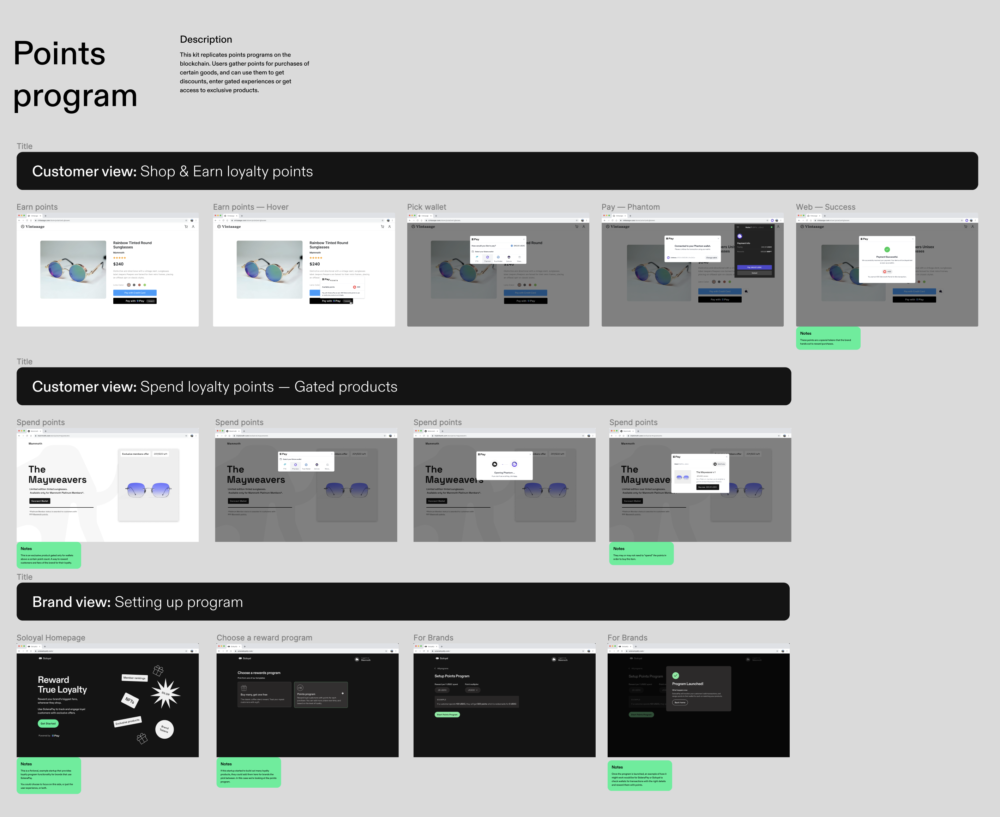The image size is (1000, 817).
Task: Click the Brand Tokens circle on Soloyal Homepage
Action: click(x=165, y=728)
